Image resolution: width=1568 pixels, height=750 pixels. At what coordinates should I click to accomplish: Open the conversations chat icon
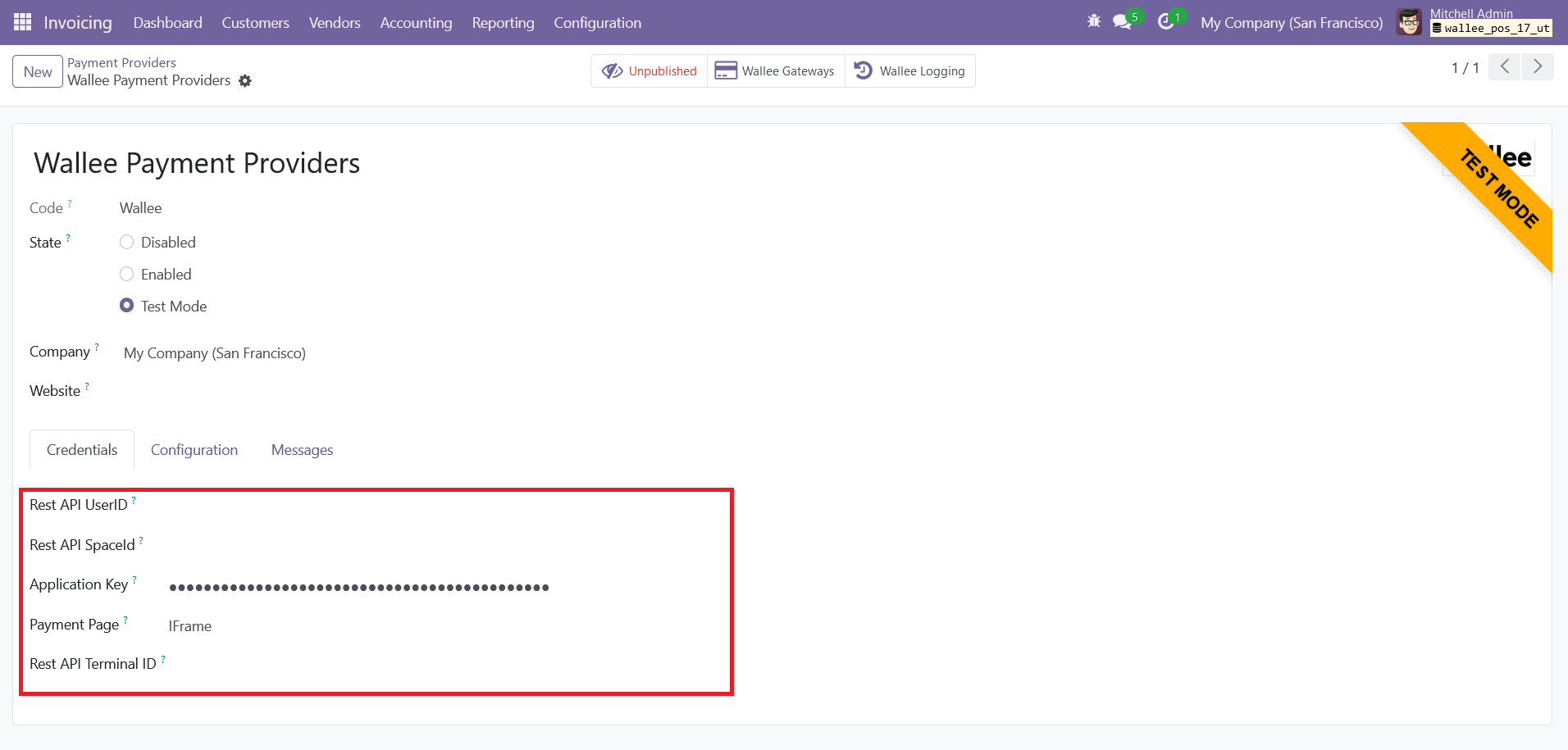[1122, 22]
